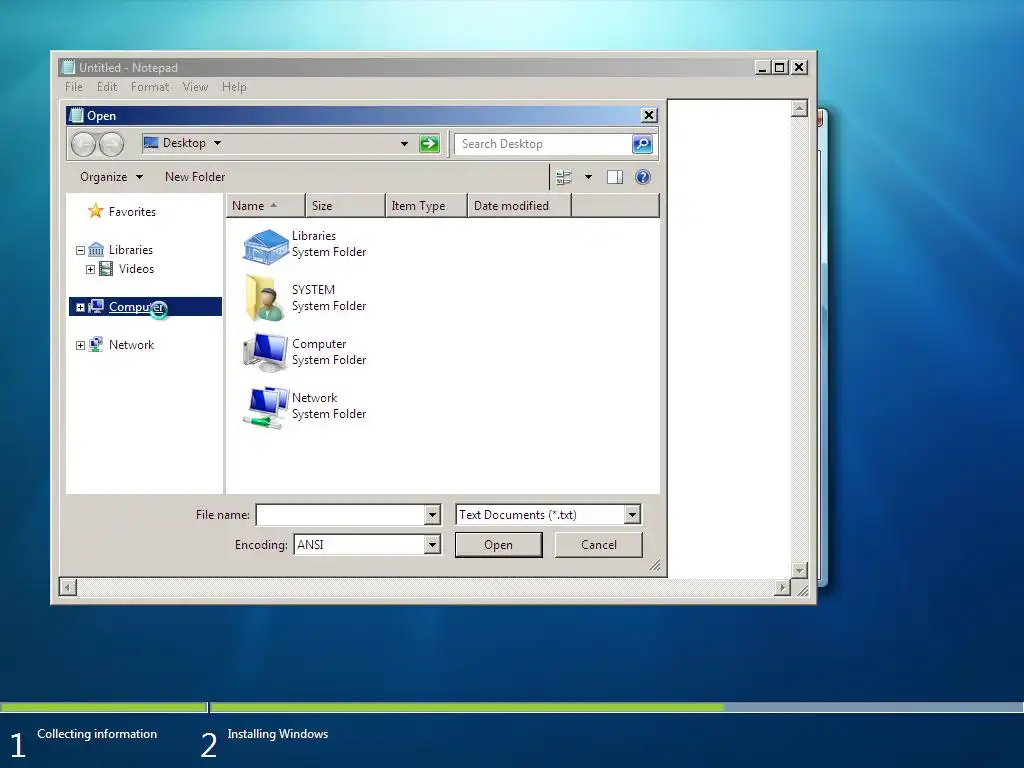1024x768 pixels.
Task: Open the Help menu in Notepad
Action: (234, 87)
